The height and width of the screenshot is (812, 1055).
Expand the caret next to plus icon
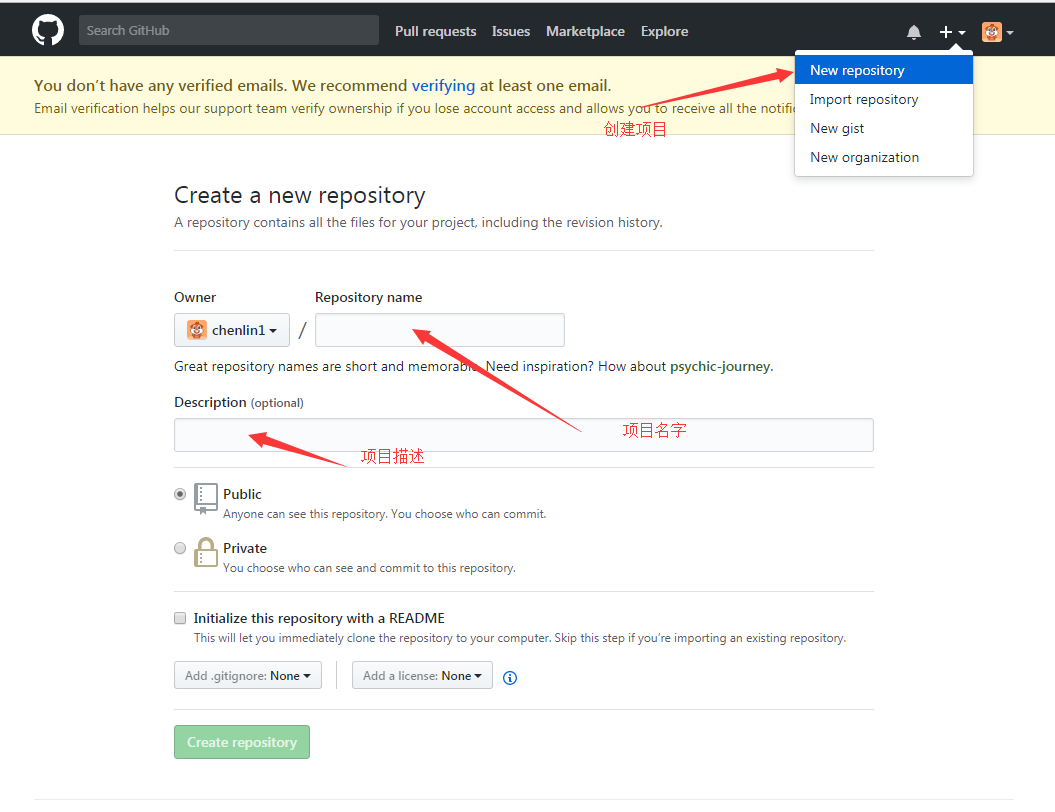point(962,32)
